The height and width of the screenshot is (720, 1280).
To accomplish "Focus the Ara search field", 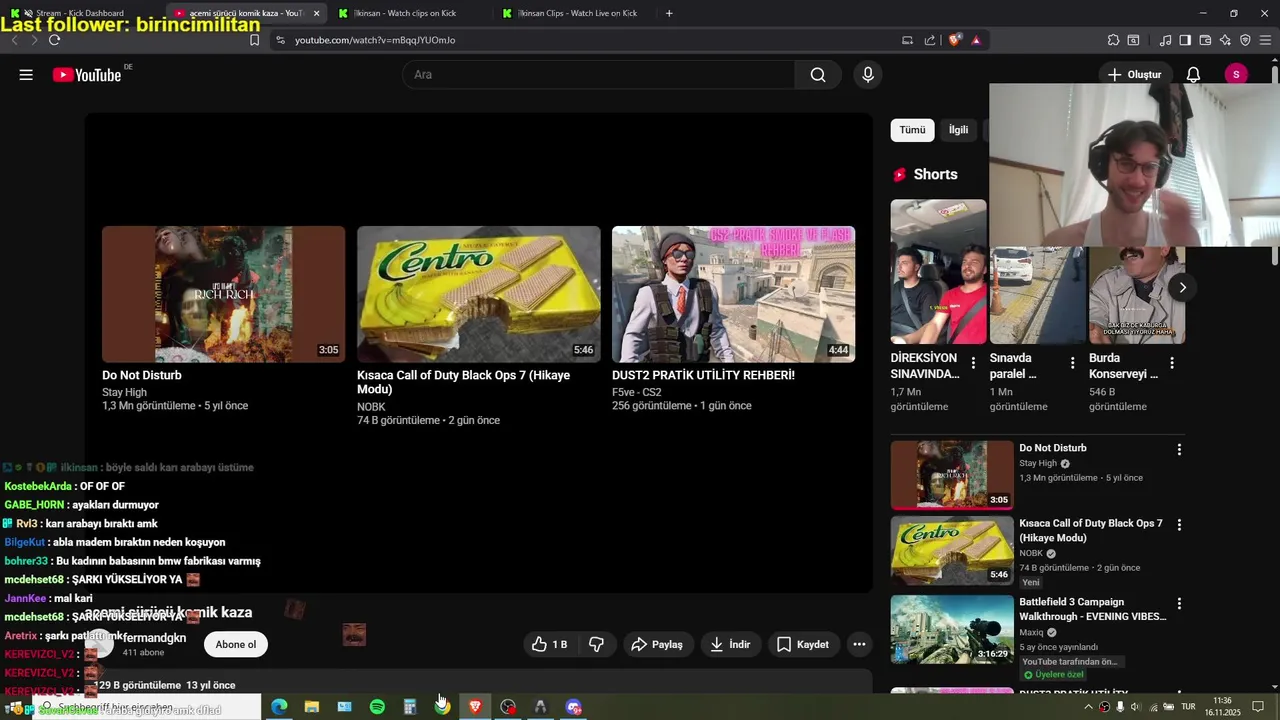I will [598, 75].
